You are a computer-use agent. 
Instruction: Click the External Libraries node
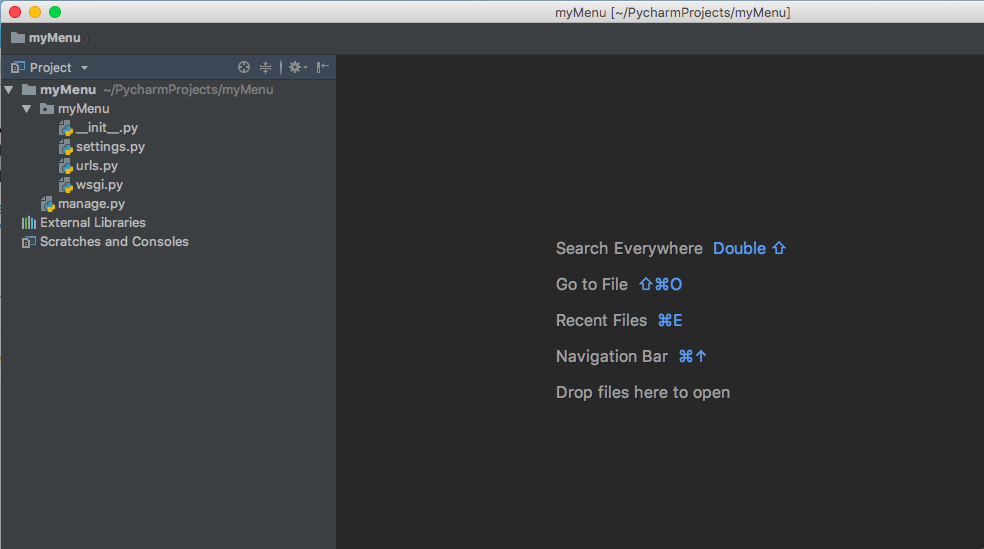point(93,223)
